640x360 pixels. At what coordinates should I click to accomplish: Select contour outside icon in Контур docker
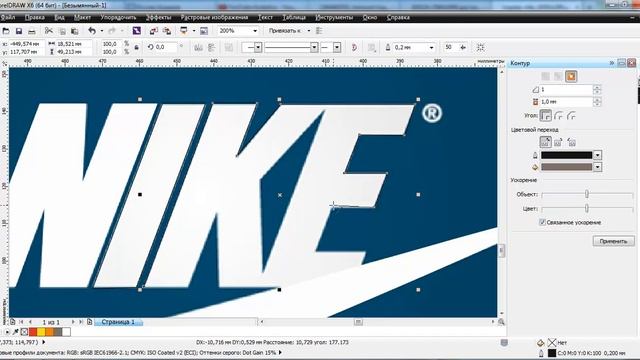coord(571,76)
